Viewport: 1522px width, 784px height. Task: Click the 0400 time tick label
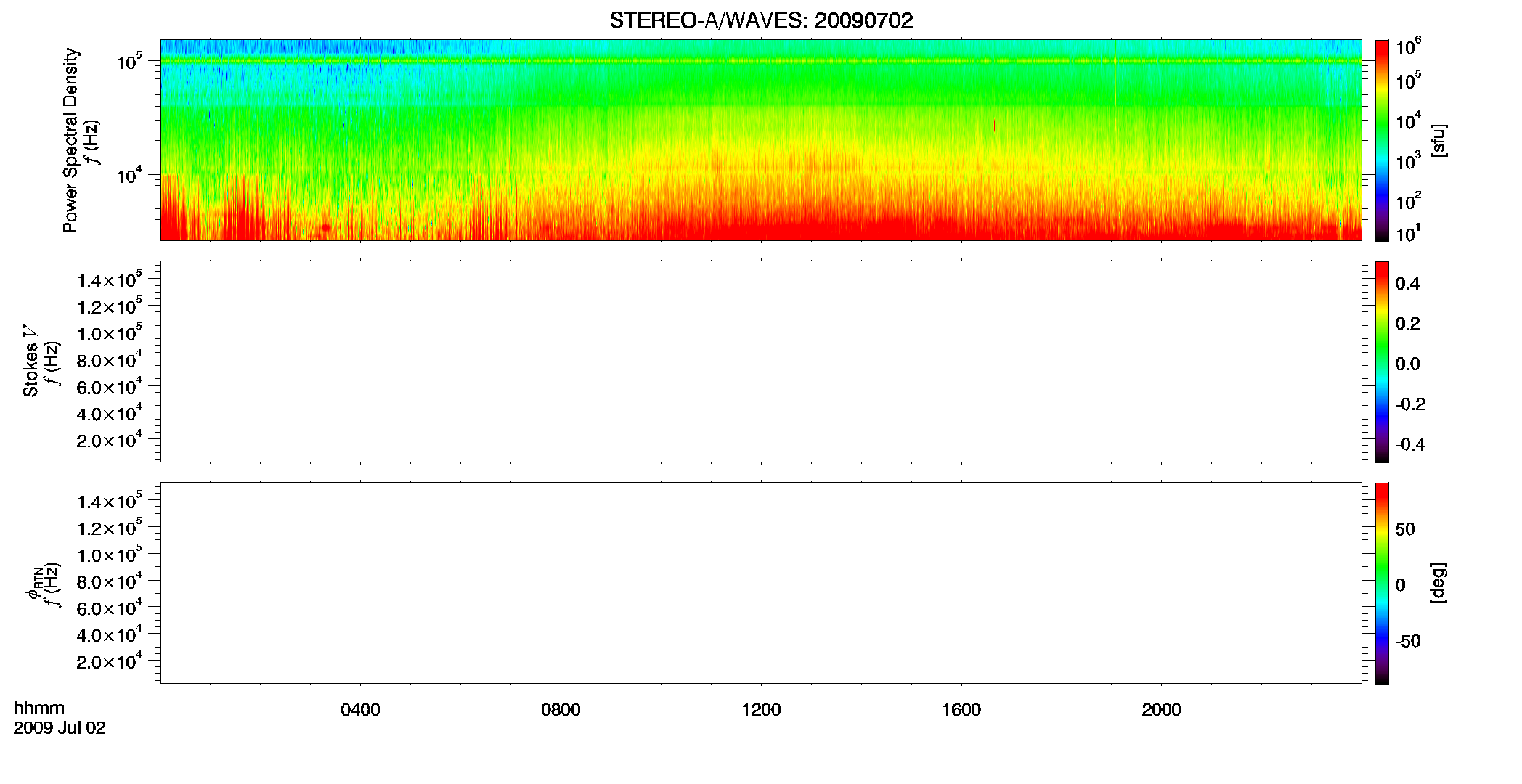[360, 710]
